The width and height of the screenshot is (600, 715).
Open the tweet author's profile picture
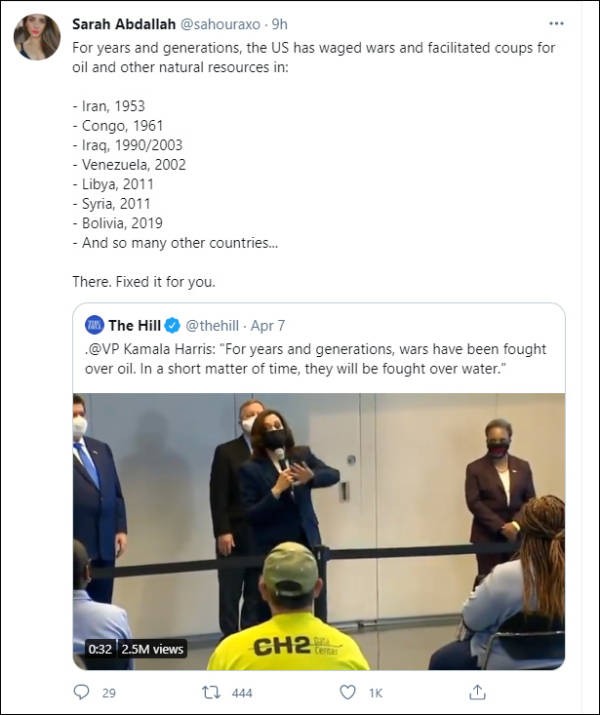pos(37,38)
